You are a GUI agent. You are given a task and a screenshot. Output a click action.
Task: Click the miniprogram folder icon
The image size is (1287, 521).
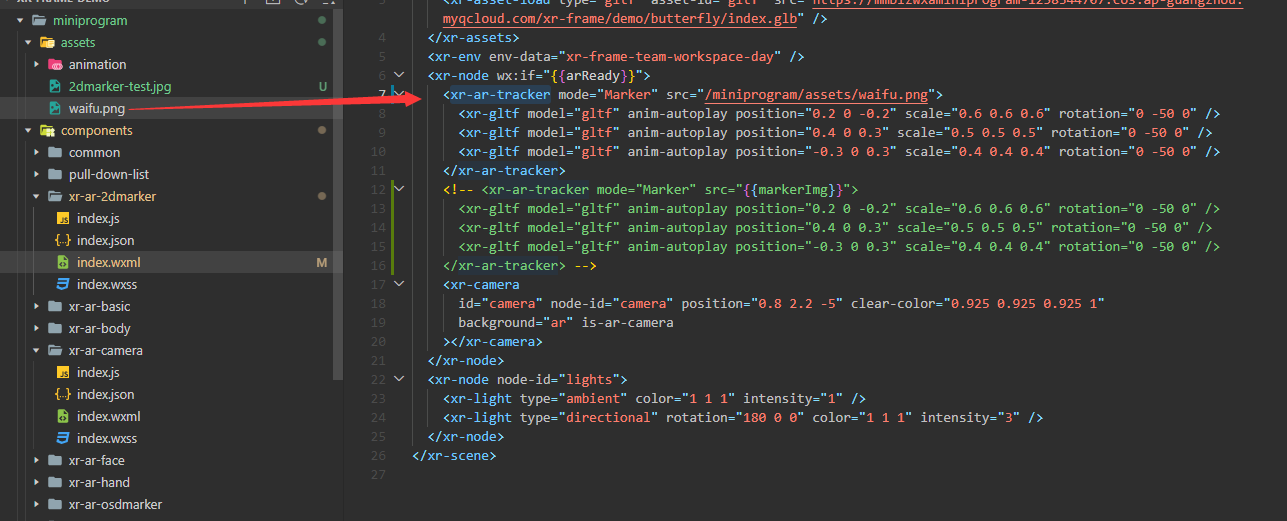pyautogui.click(x=39, y=20)
